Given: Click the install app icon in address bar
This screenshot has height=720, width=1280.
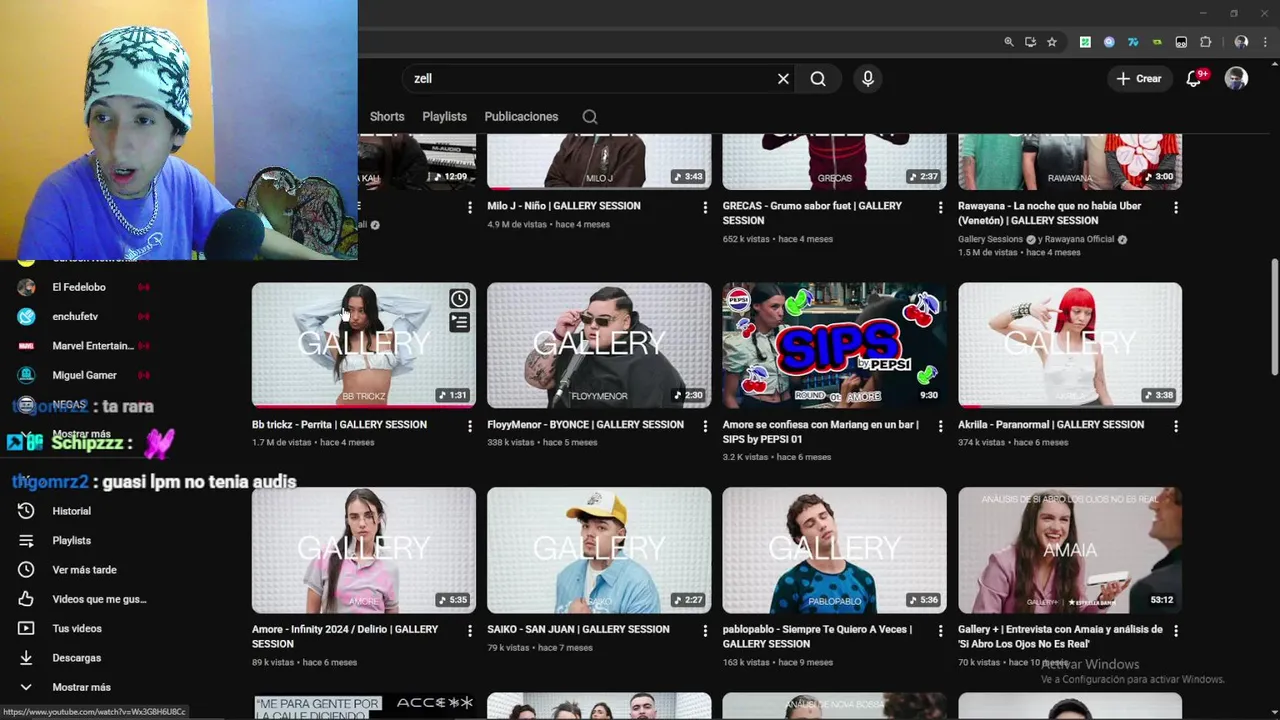Looking at the screenshot, I should pos(1030,42).
